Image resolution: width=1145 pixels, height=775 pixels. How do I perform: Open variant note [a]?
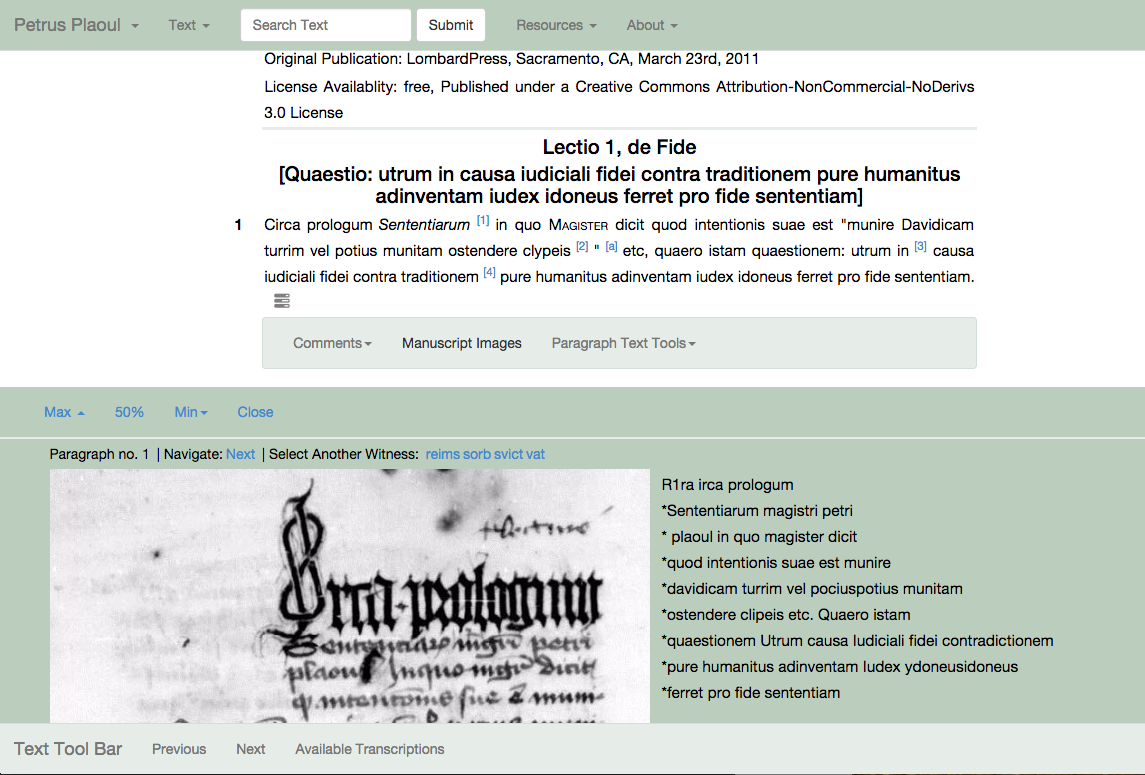pyautogui.click(x=611, y=247)
